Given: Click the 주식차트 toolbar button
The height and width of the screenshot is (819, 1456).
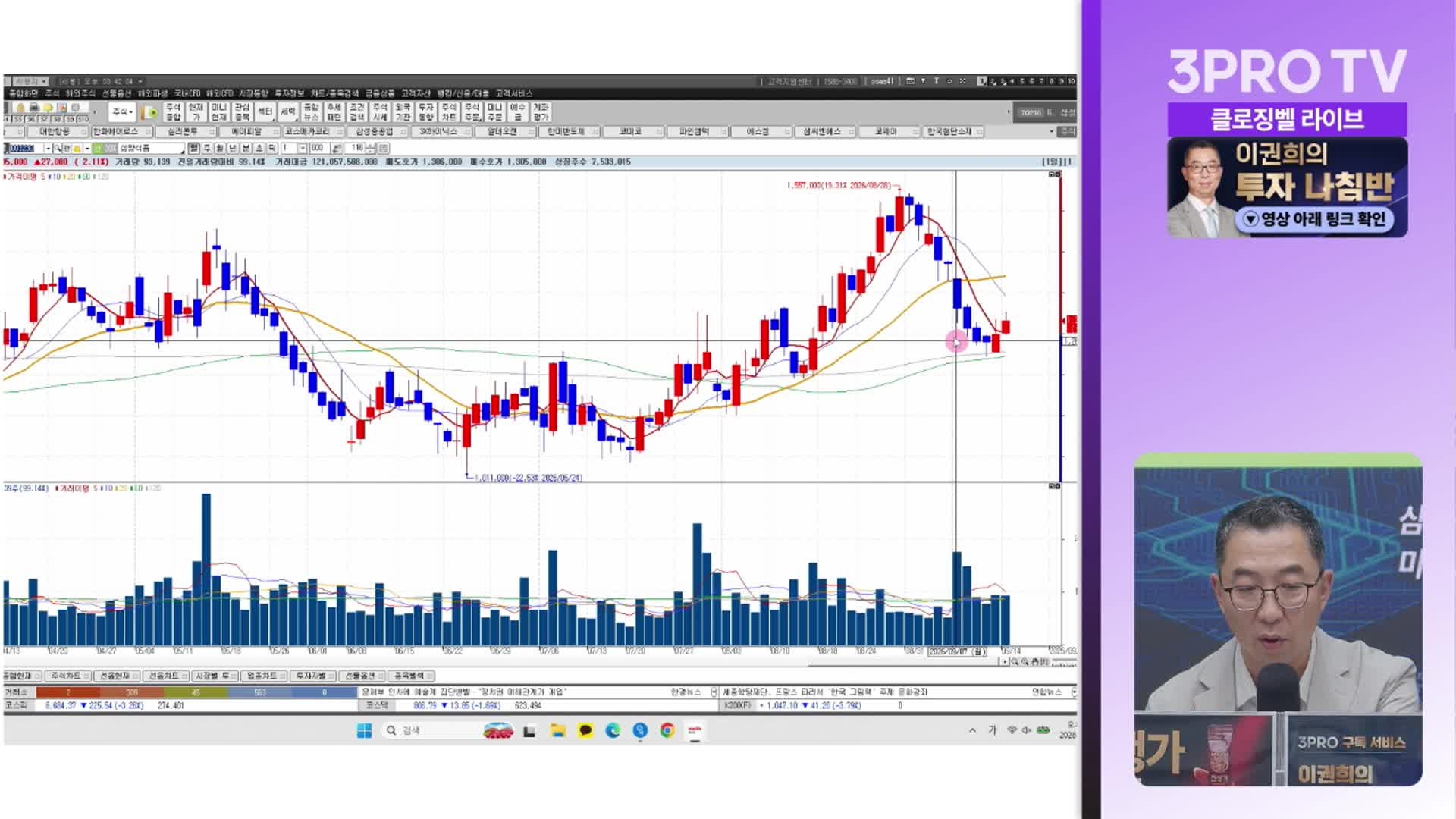Looking at the screenshot, I should [449, 112].
